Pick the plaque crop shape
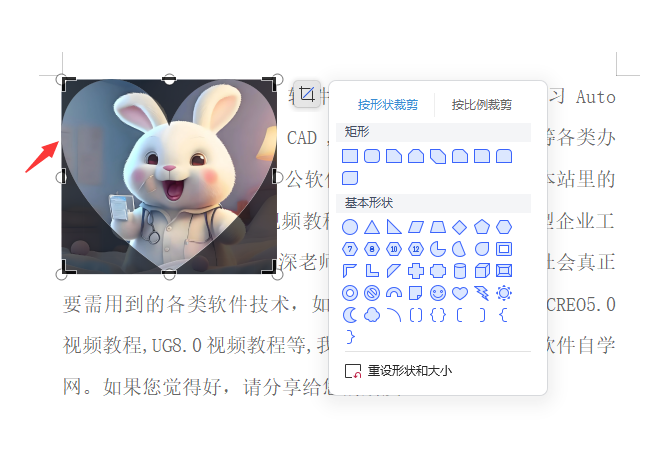 coord(438,271)
